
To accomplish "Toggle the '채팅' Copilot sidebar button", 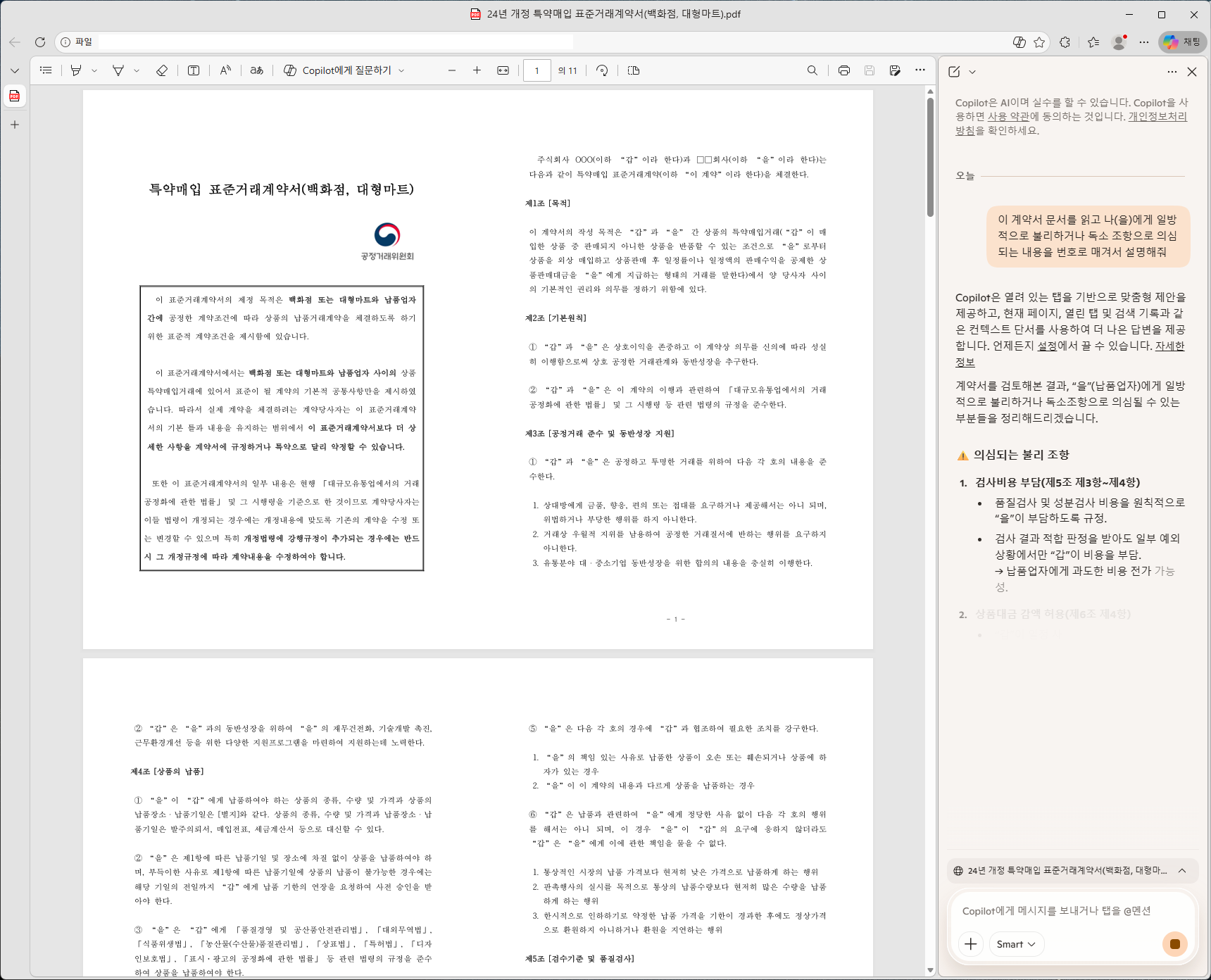I will coord(1182,42).
